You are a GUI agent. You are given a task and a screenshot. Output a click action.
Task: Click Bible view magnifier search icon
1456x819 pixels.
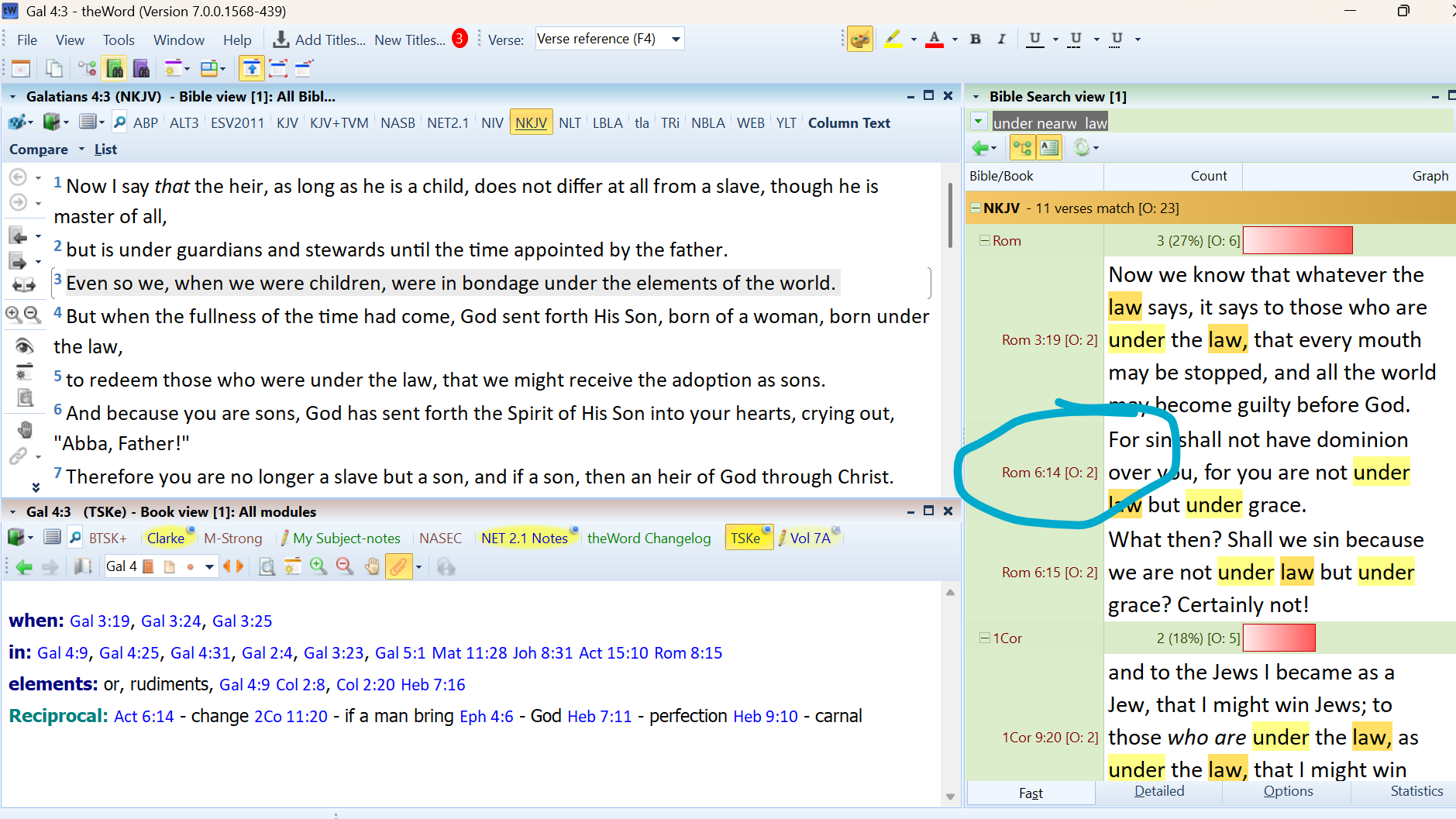point(119,122)
